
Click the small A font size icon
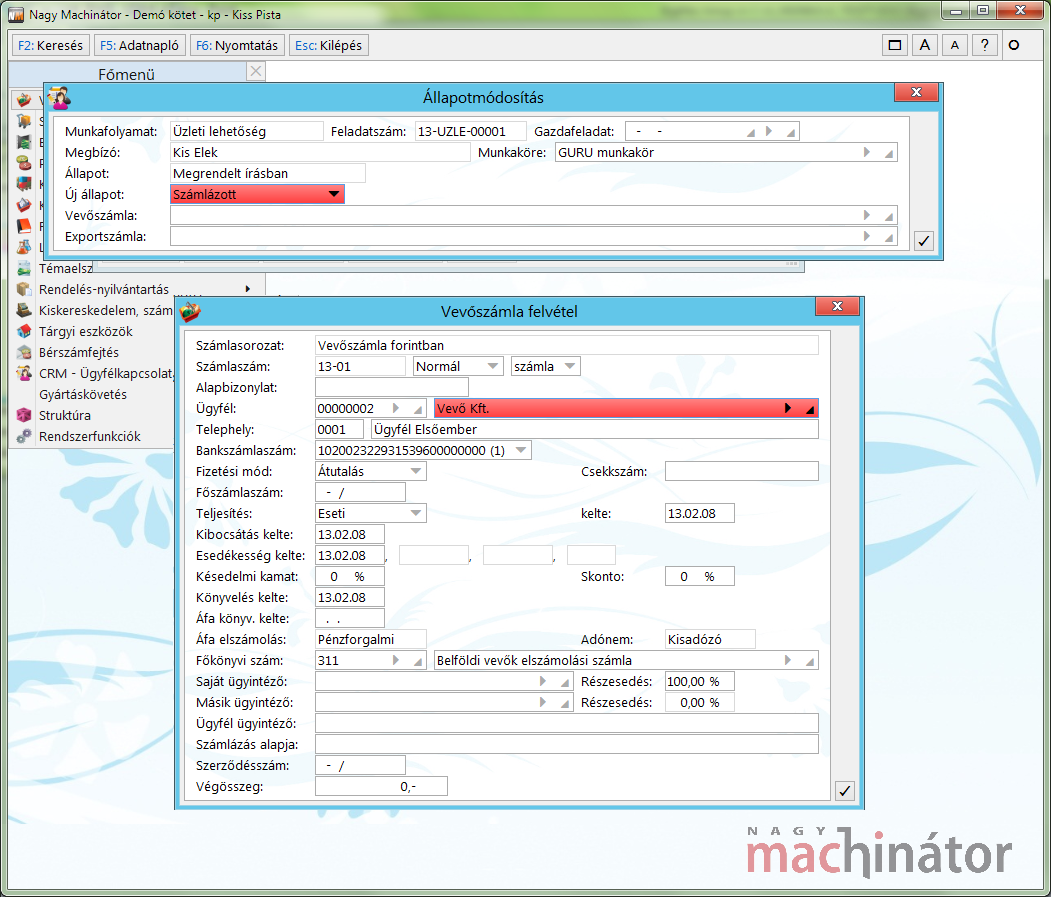[x=954, y=45]
